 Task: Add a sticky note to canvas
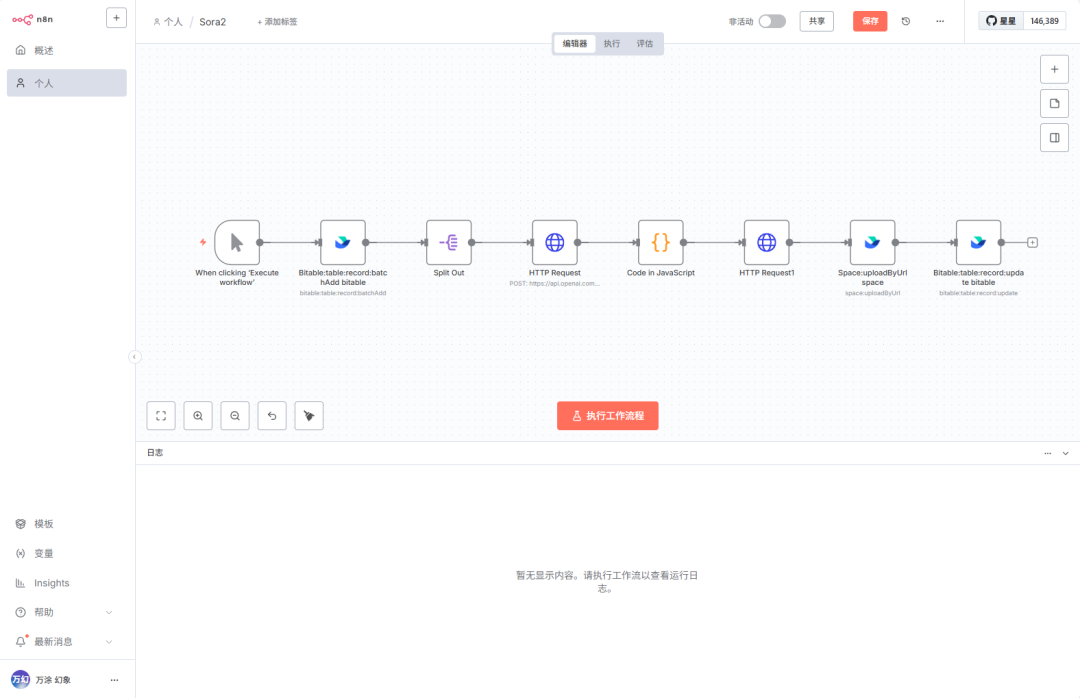tap(1054, 104)
